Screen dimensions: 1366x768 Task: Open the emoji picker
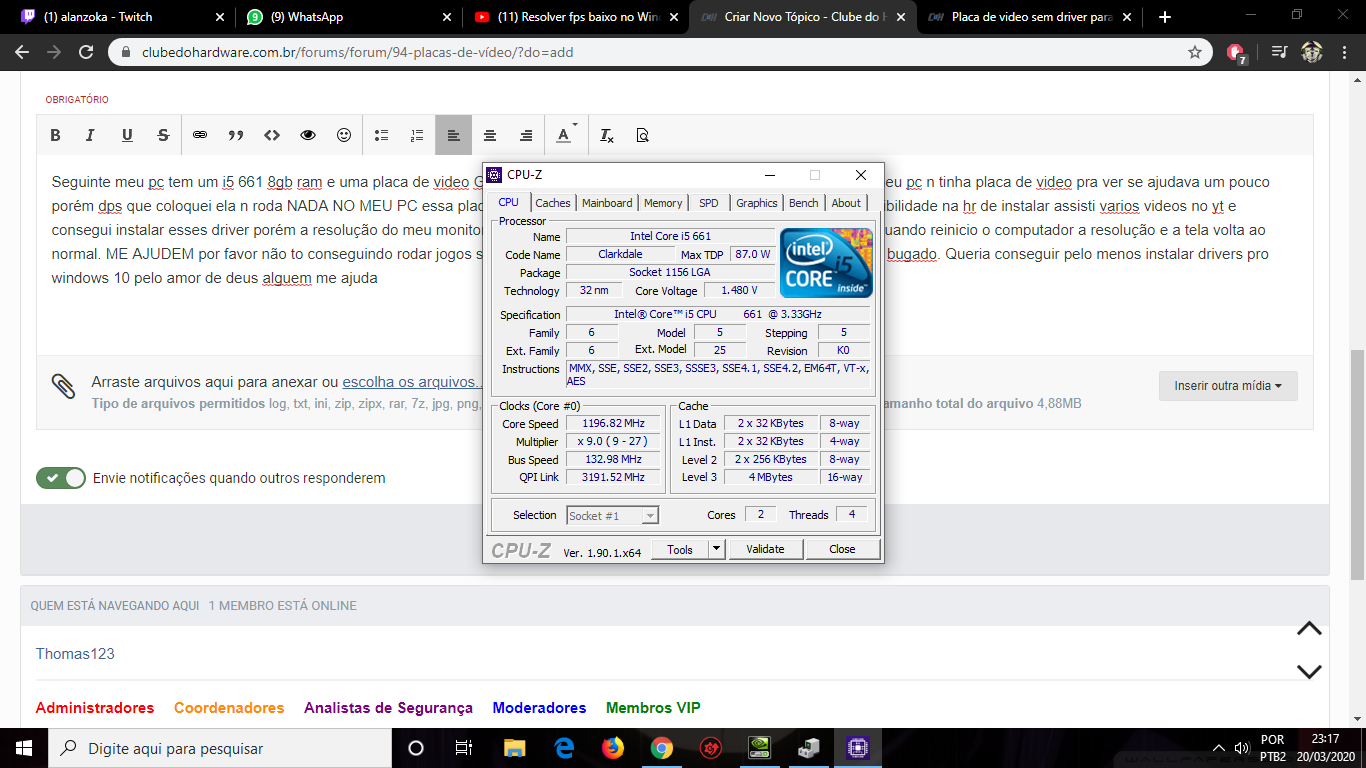(x=344, y=135)
